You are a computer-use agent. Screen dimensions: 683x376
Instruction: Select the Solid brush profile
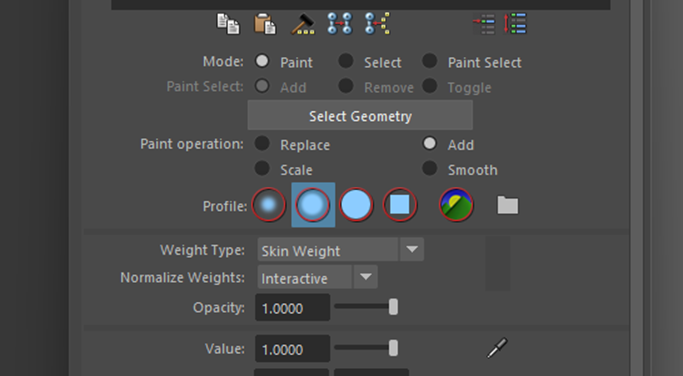356,205
